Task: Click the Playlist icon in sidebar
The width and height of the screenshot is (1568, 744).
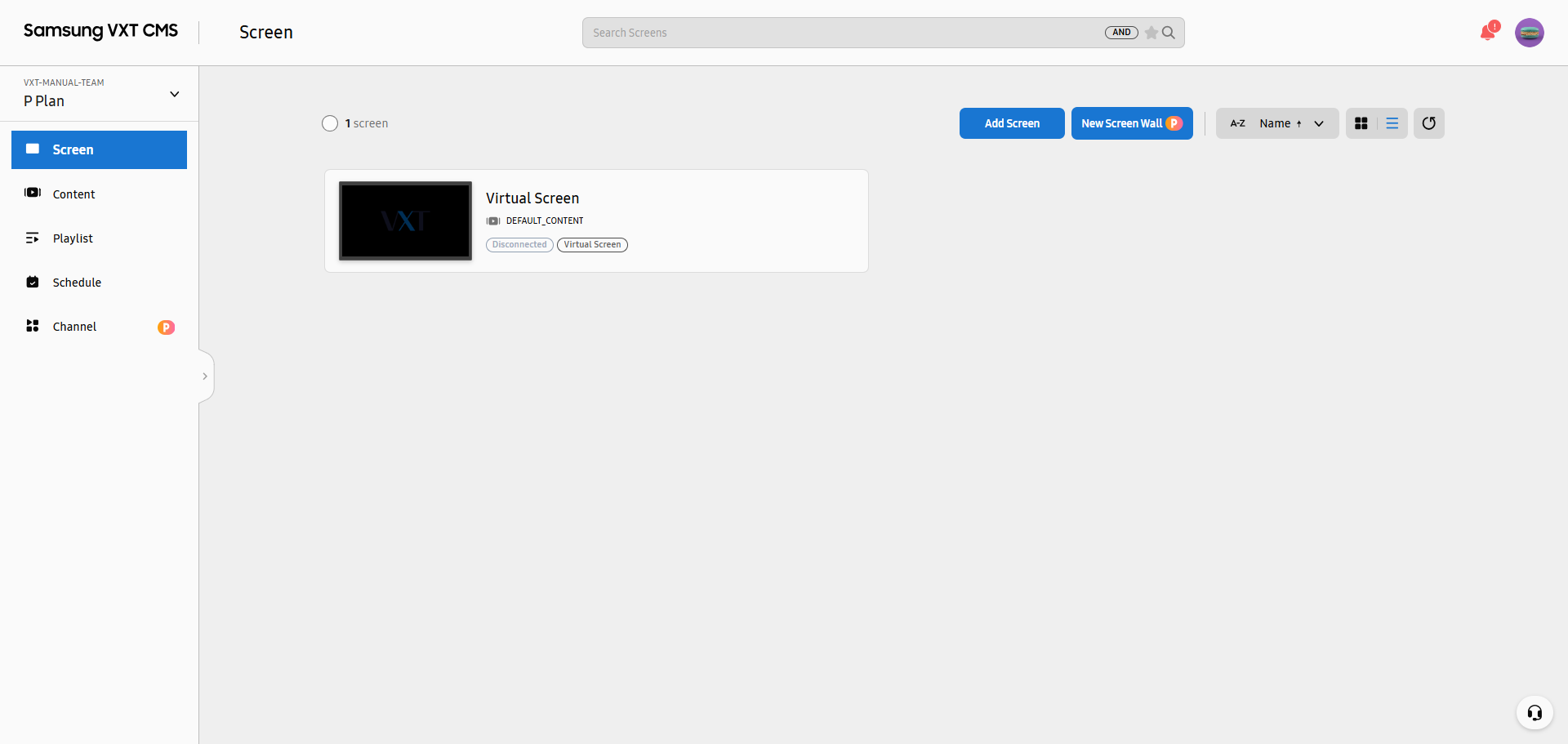Action: tap(33, 238)
